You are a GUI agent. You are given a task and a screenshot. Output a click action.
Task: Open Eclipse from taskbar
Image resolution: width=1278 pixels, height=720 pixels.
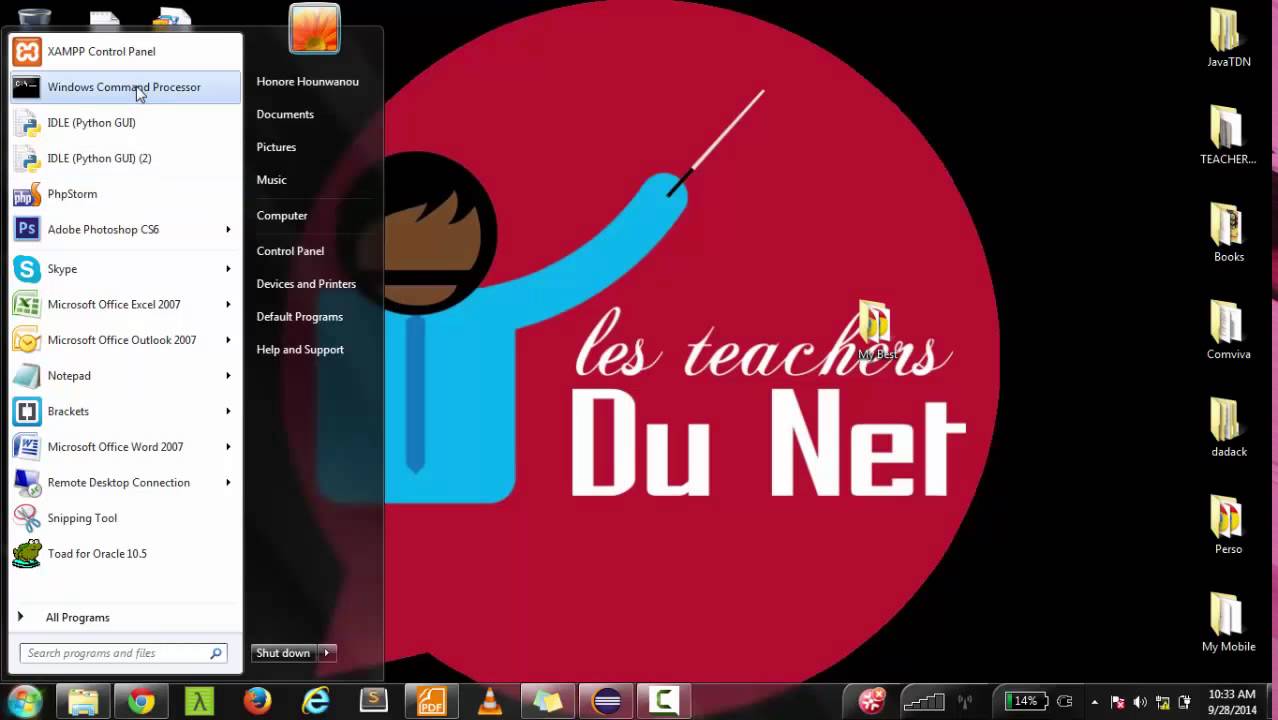click(x=606, y=701)
